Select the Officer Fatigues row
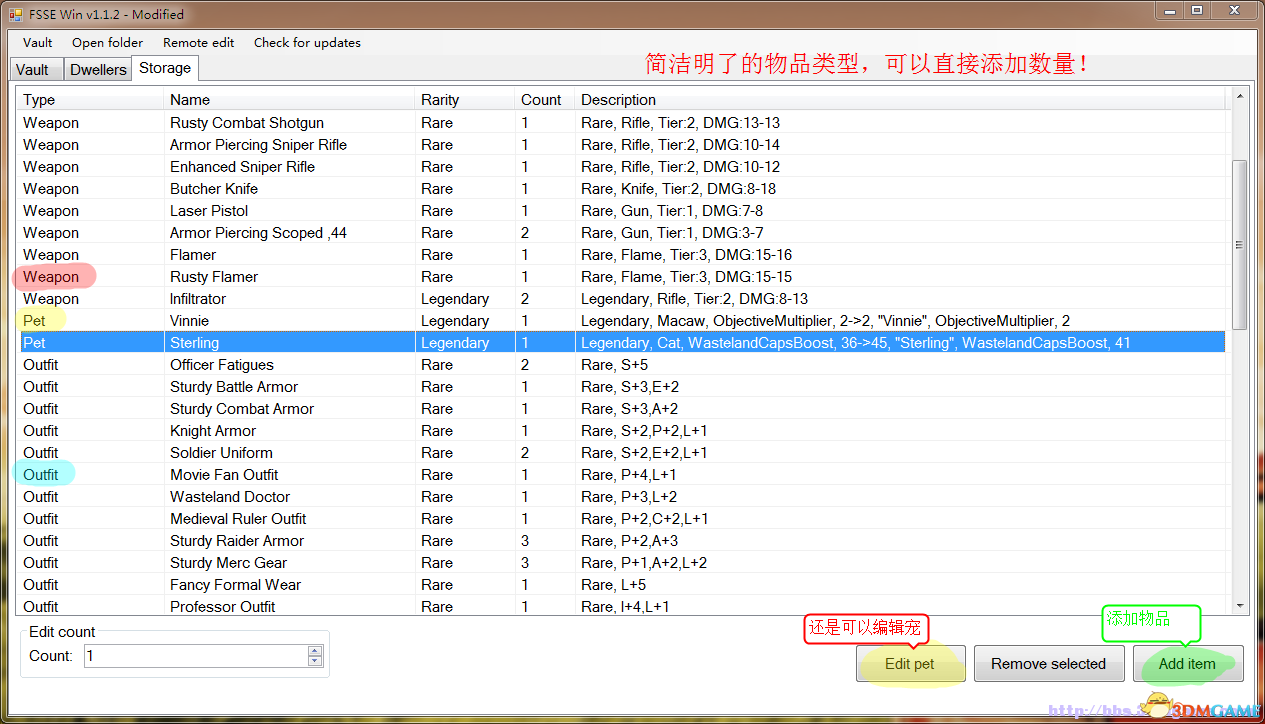The width and height of the screenshot is (1265, 724). (x=621, y=365)
